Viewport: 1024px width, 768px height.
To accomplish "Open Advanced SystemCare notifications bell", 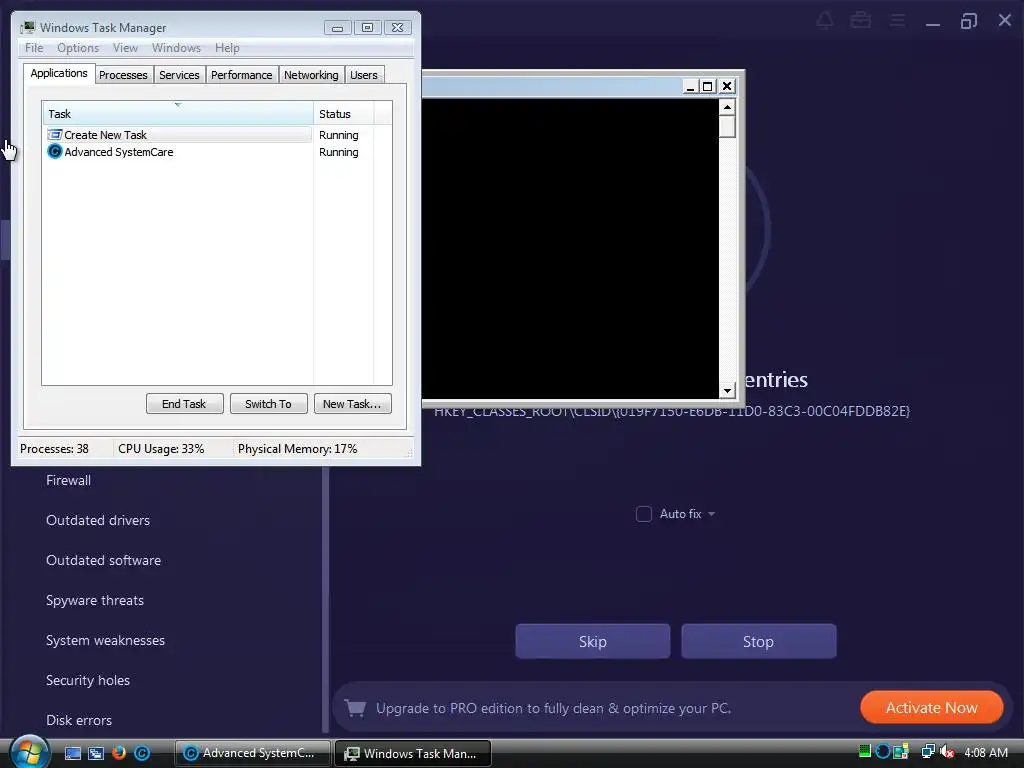I will 825,21.
